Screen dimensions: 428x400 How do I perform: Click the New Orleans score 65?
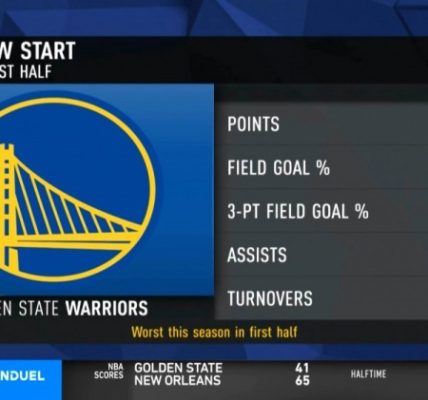pos(302,380)
